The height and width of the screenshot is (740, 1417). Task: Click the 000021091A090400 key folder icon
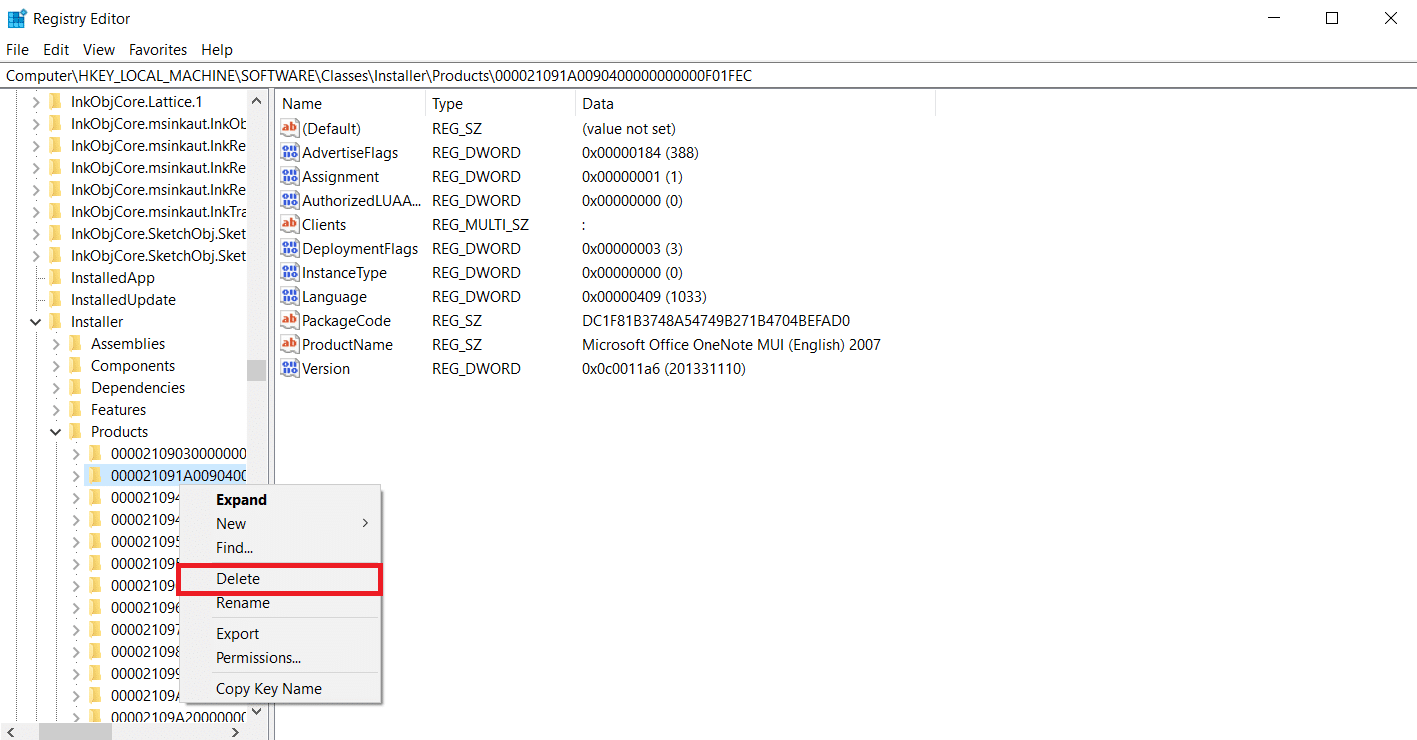[x=95, y=475]
